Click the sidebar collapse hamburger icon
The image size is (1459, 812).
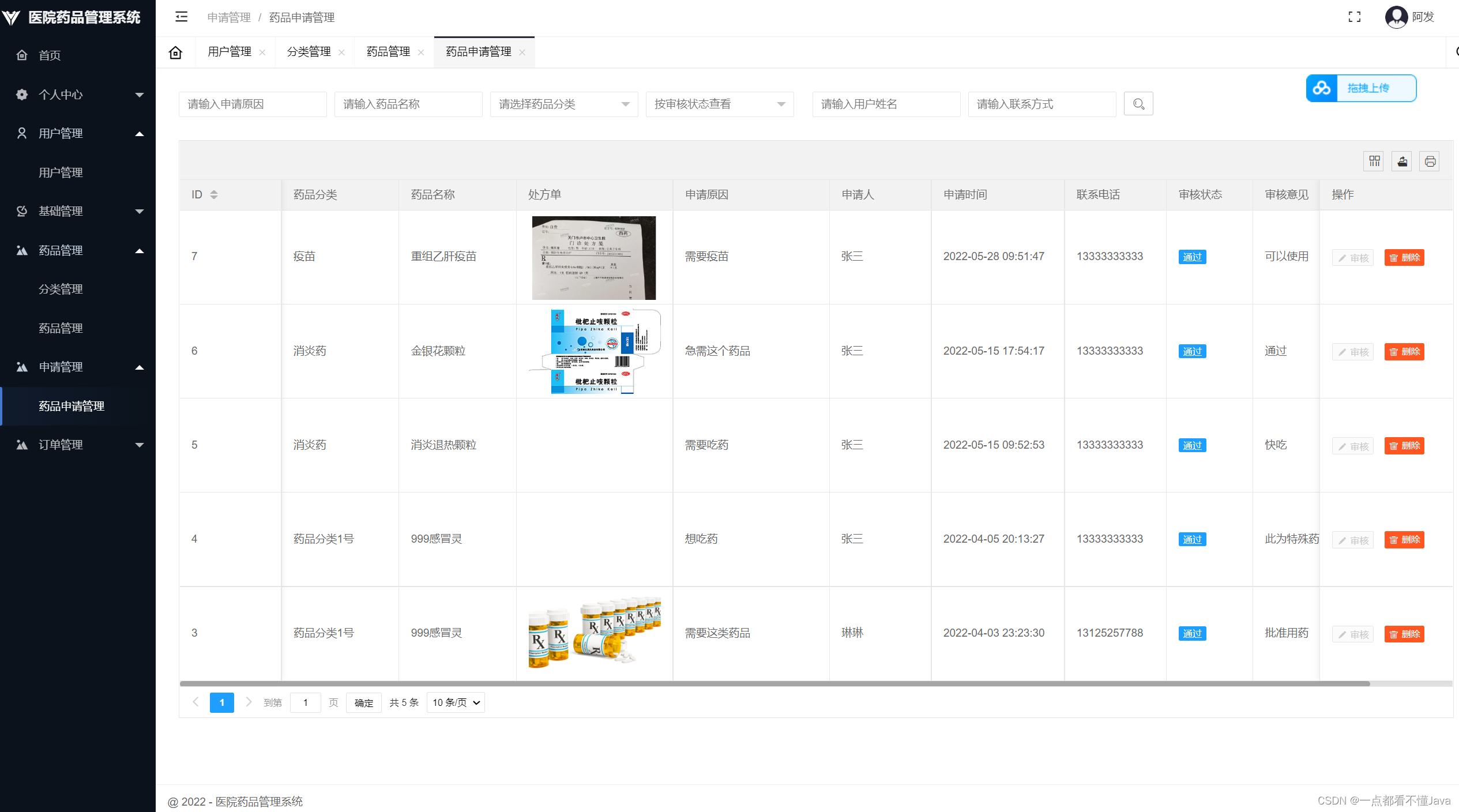click(x=182, y=17)
